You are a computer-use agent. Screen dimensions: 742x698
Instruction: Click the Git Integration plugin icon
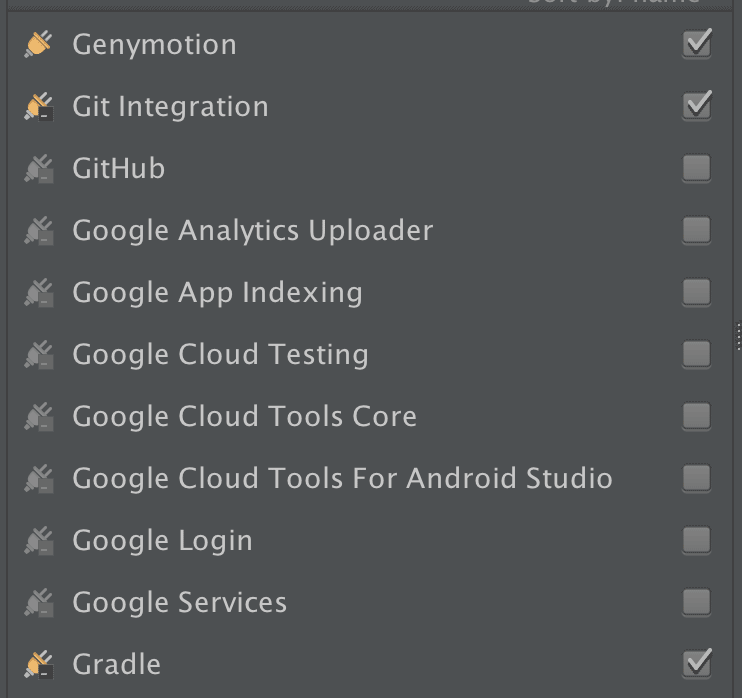38,106
